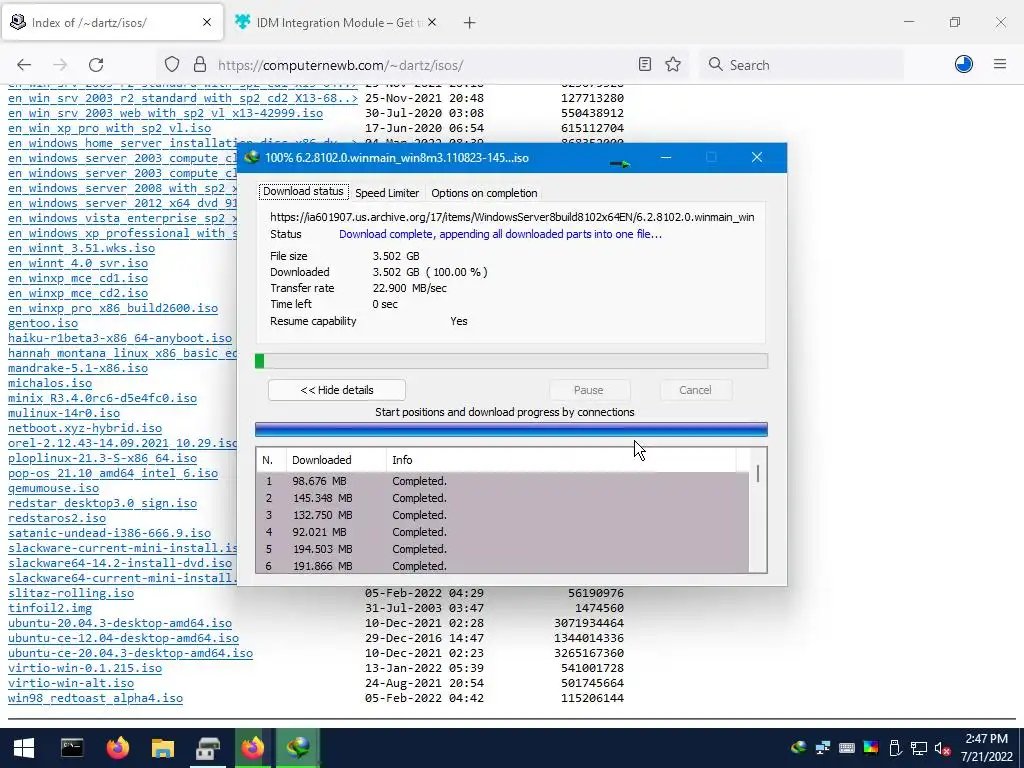Click the USB safely remove tray icon

click(895, 748)
